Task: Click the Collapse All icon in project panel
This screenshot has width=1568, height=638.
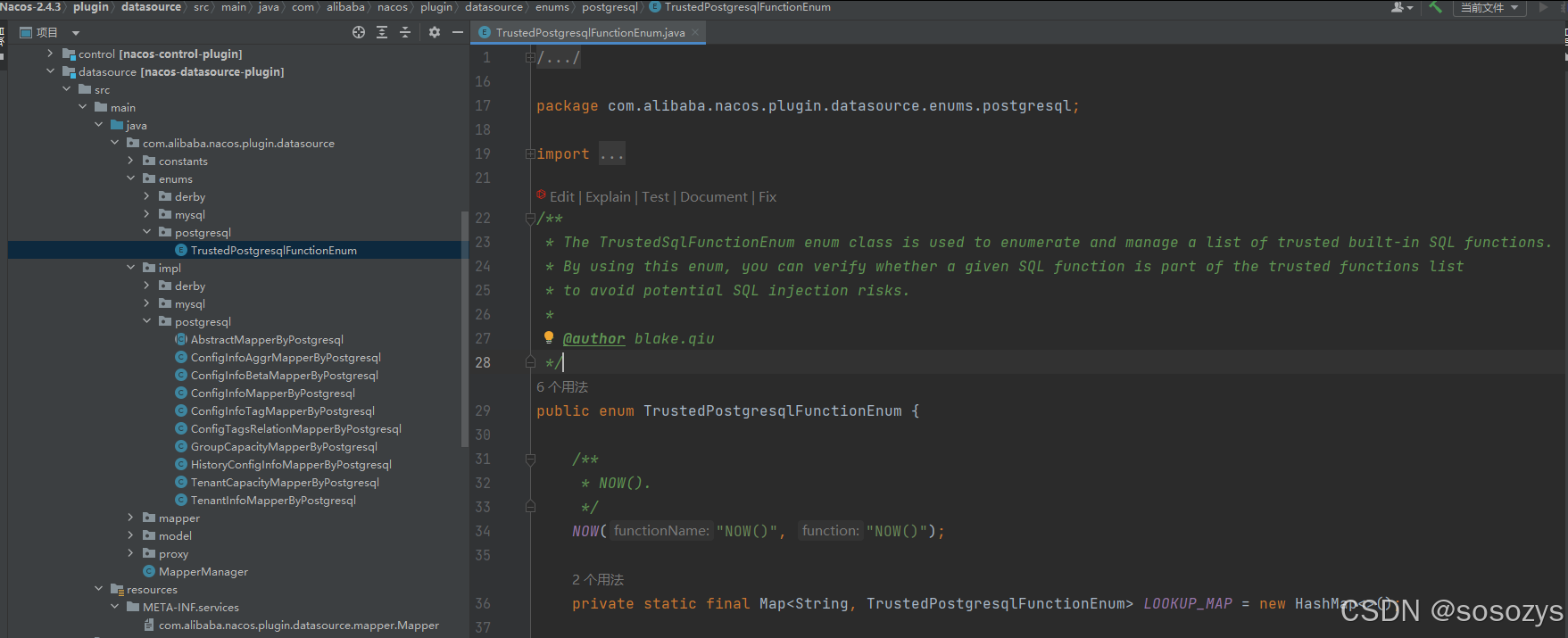Action: pyautogui.click(x=405, y=32)
